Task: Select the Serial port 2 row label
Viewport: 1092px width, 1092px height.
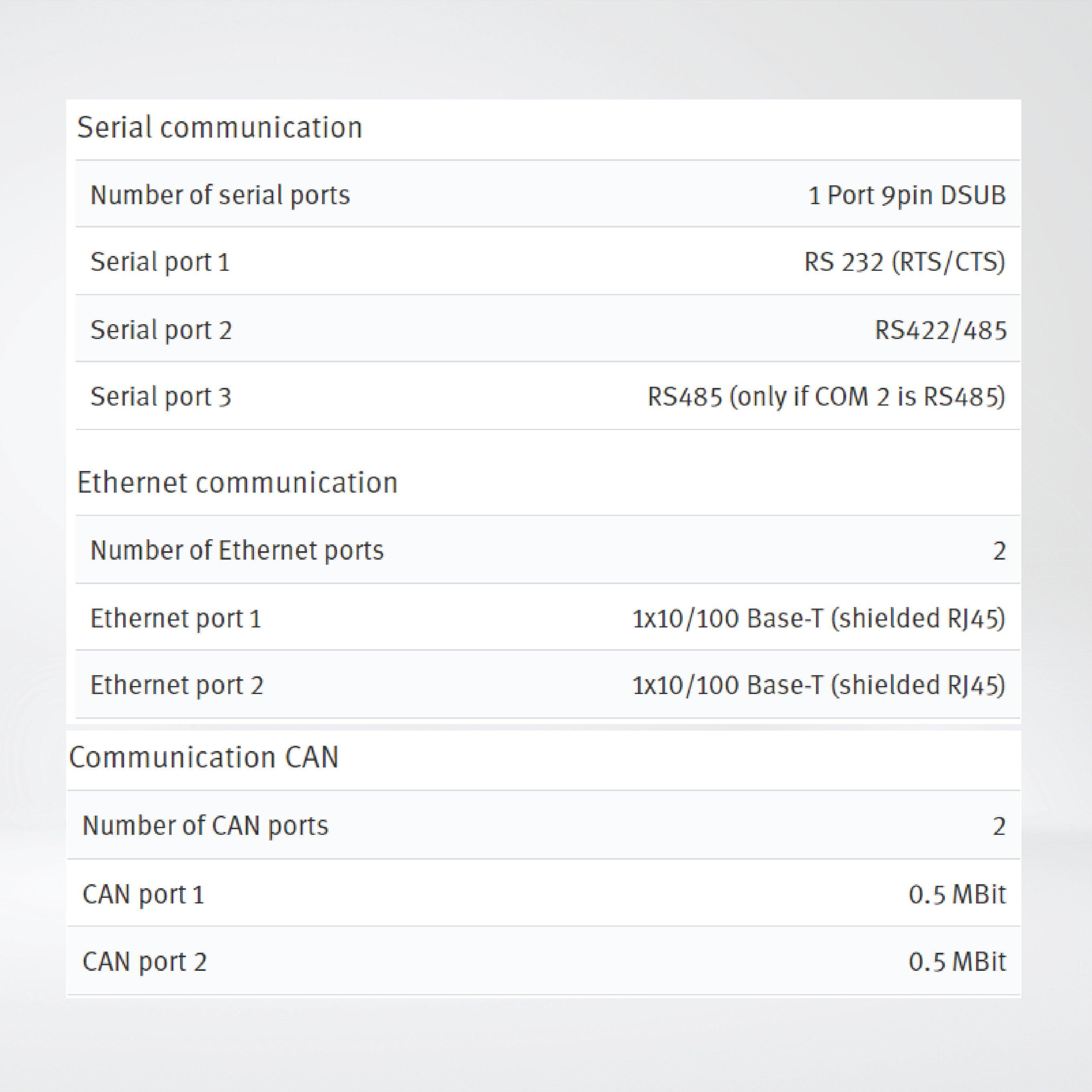Action: point(161,330)
